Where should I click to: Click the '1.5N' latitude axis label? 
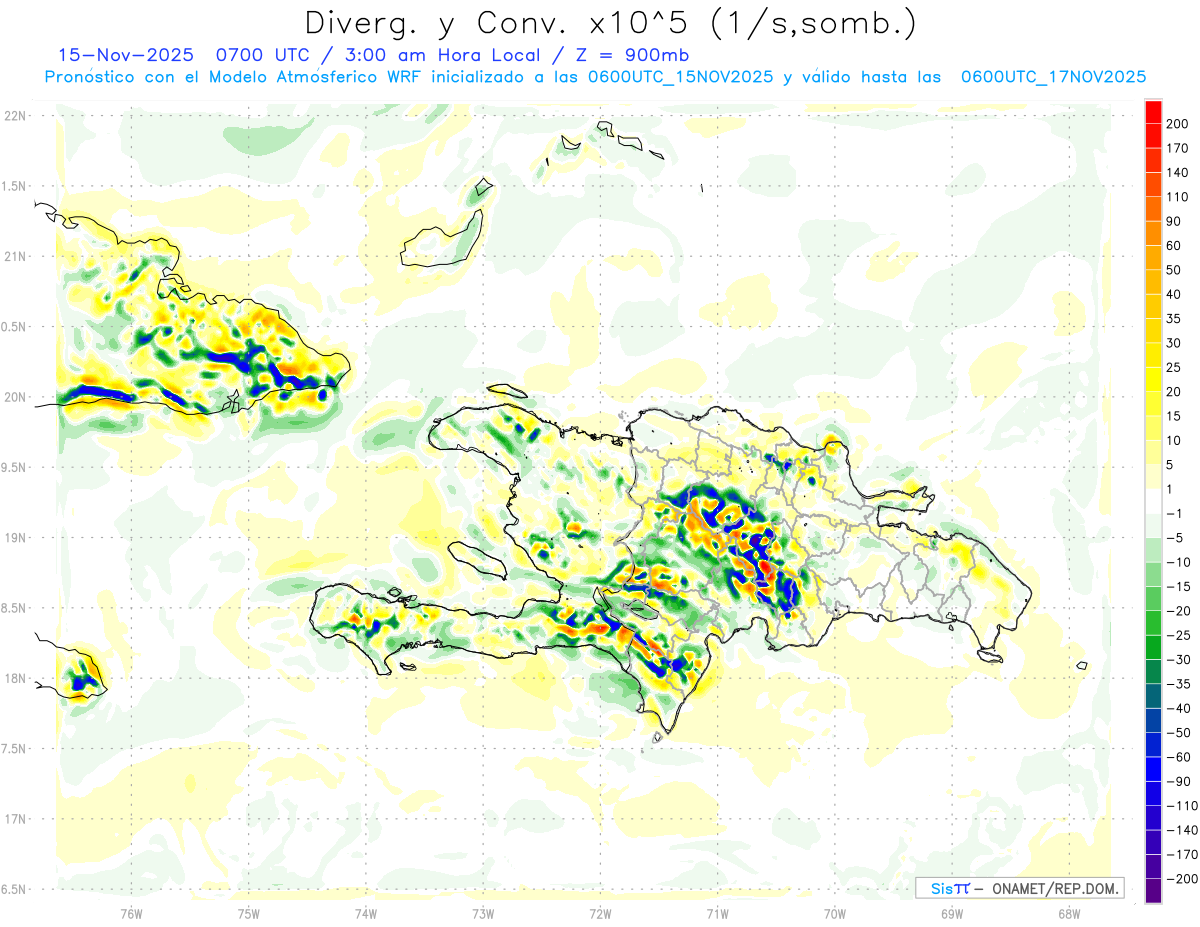coord(14,186)
